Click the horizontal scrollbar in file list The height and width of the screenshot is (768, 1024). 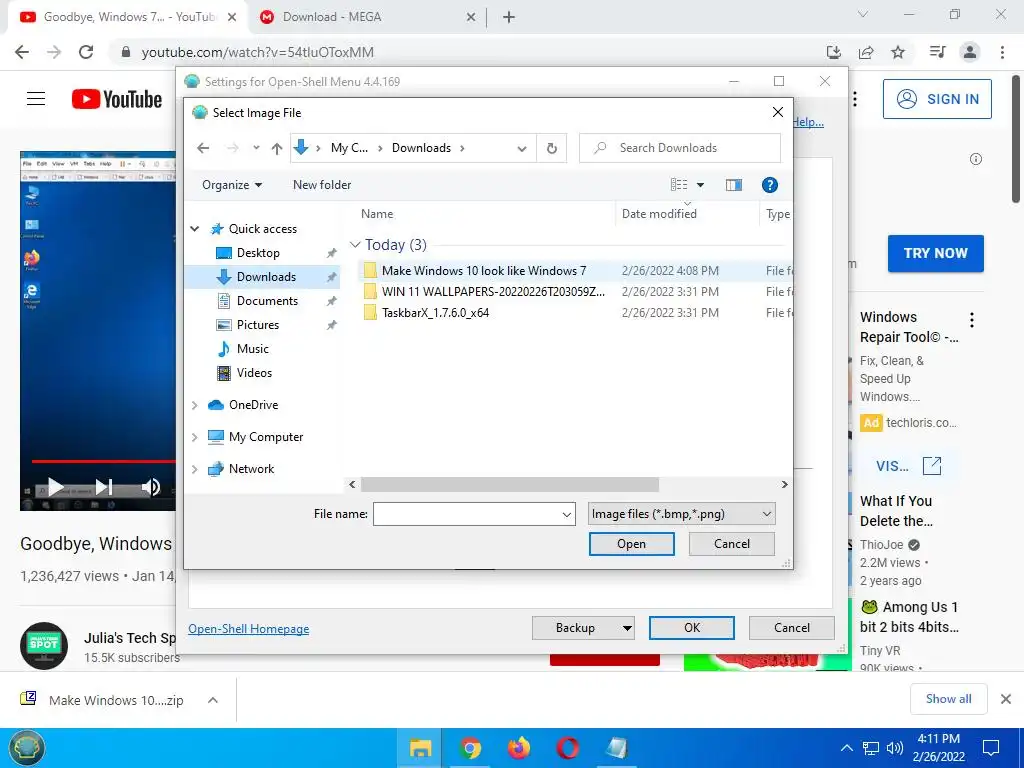click(x=509, y=485)
